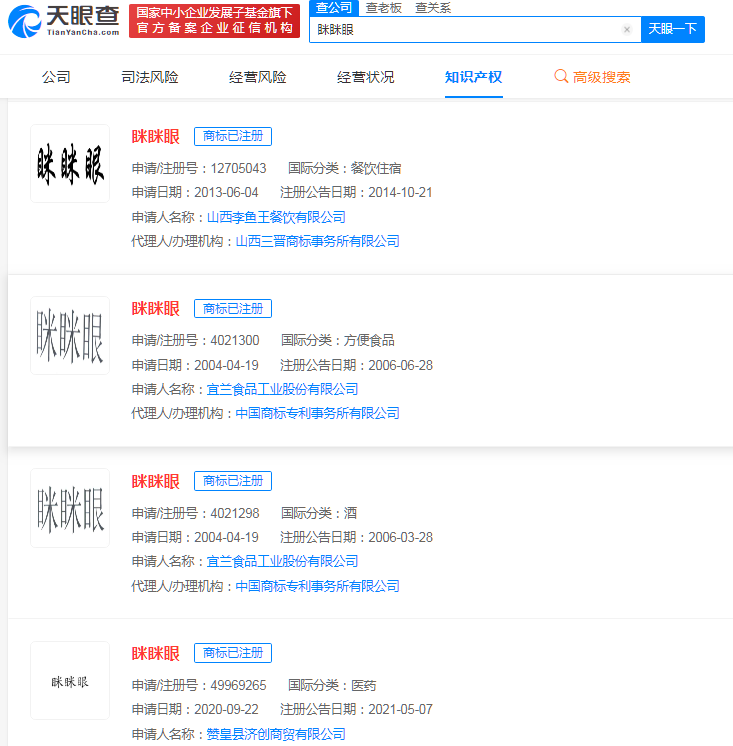Open agent 山西三晋商标事务所有限公司
Screen dimensions: 733x746
(x=318, y=242)
